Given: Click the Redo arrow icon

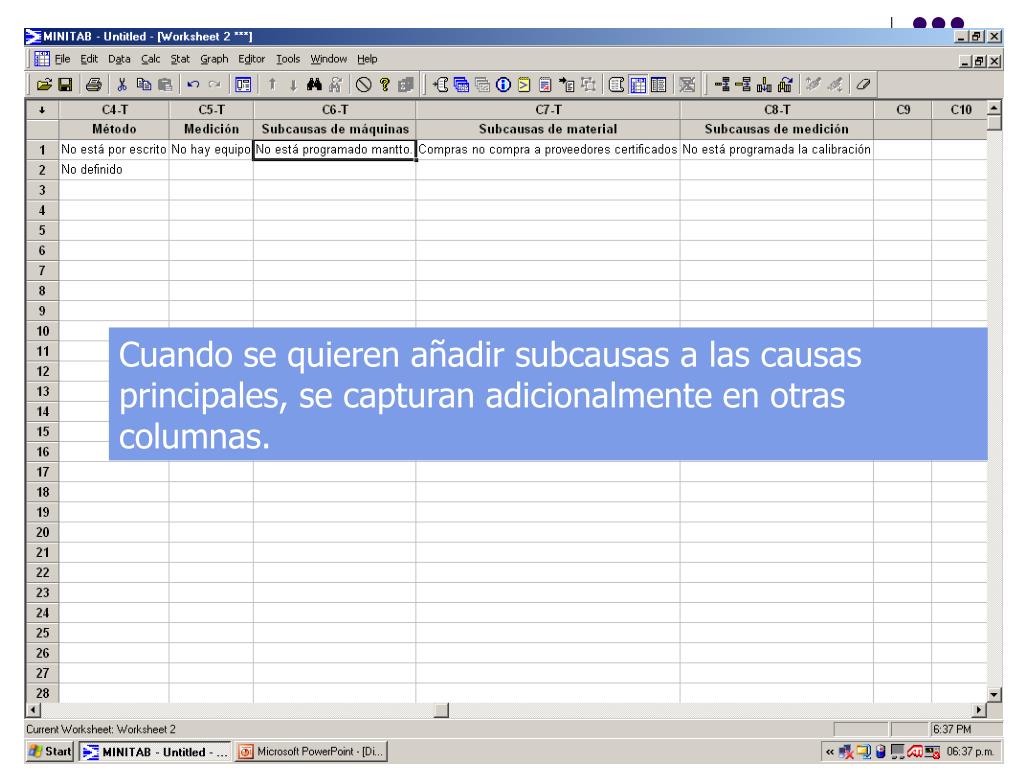Looking at the screenshot, I should click(214, 84).
